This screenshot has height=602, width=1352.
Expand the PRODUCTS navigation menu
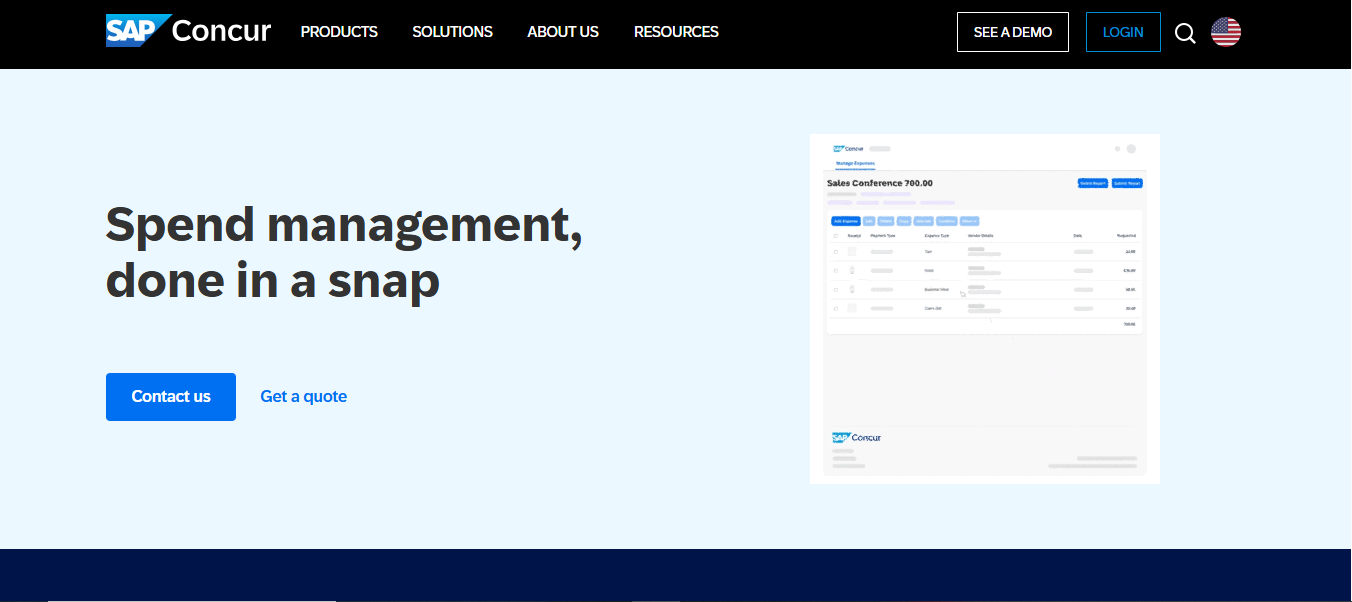(339, 32)
